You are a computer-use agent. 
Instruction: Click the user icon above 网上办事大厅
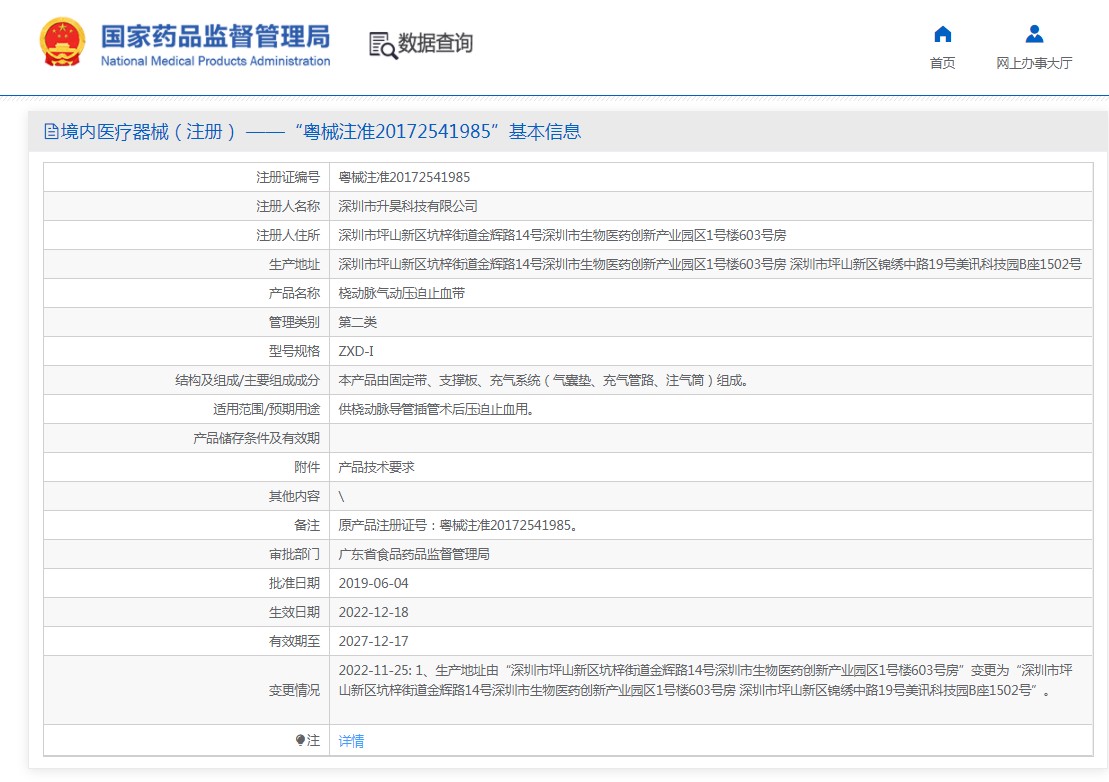click(1034, 34)
